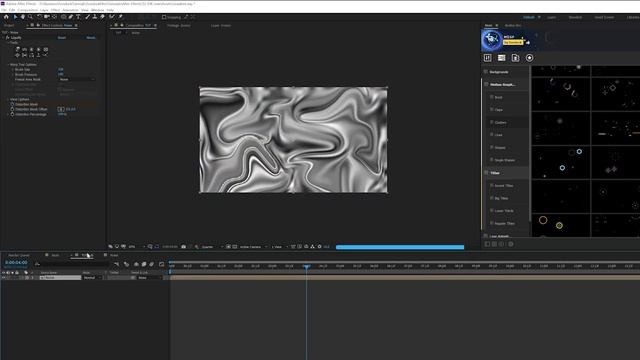Select the Roto Brush tool
Viewport: 640px width, 360px height.
click(x=111, y=17)
